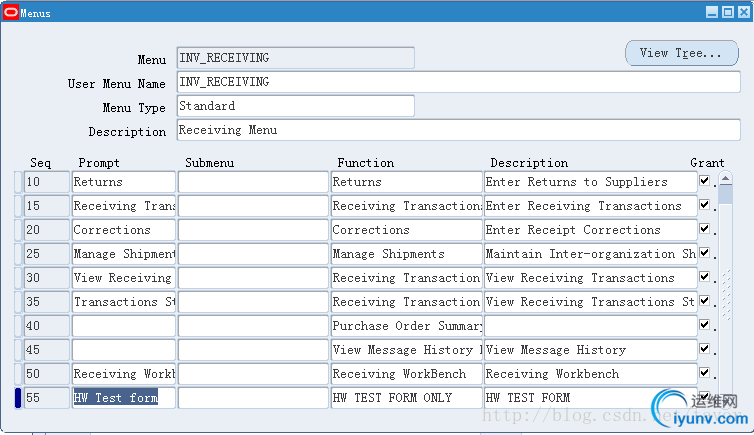Select the HW Test form prompt cell
This screenshot has width=754, height=435.
tap(123, 398)
